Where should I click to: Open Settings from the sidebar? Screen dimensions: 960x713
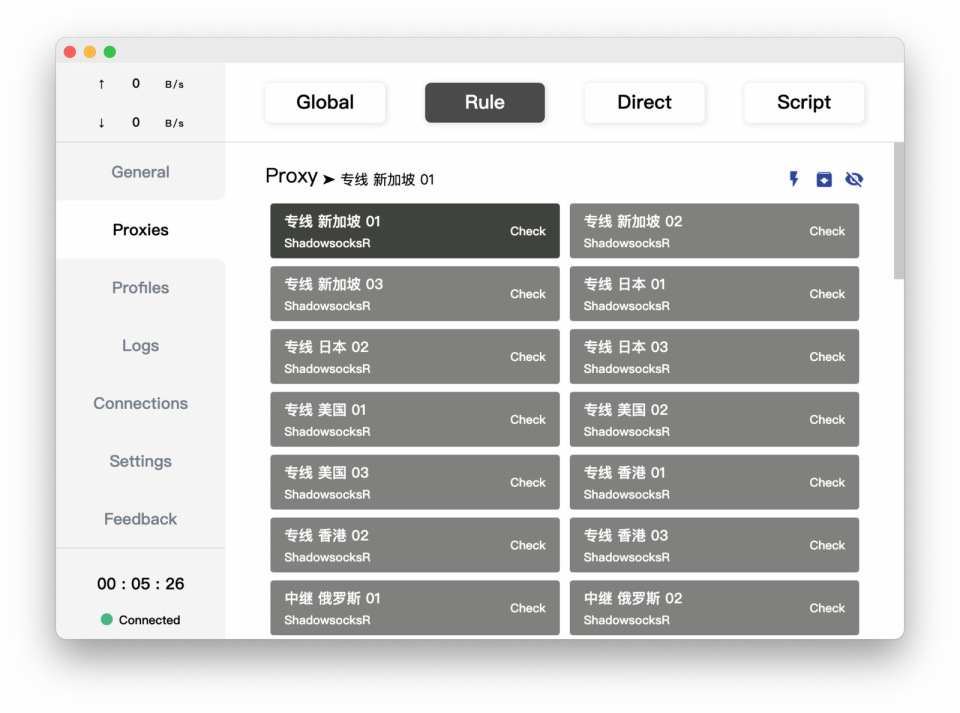(x=140, y=462)
